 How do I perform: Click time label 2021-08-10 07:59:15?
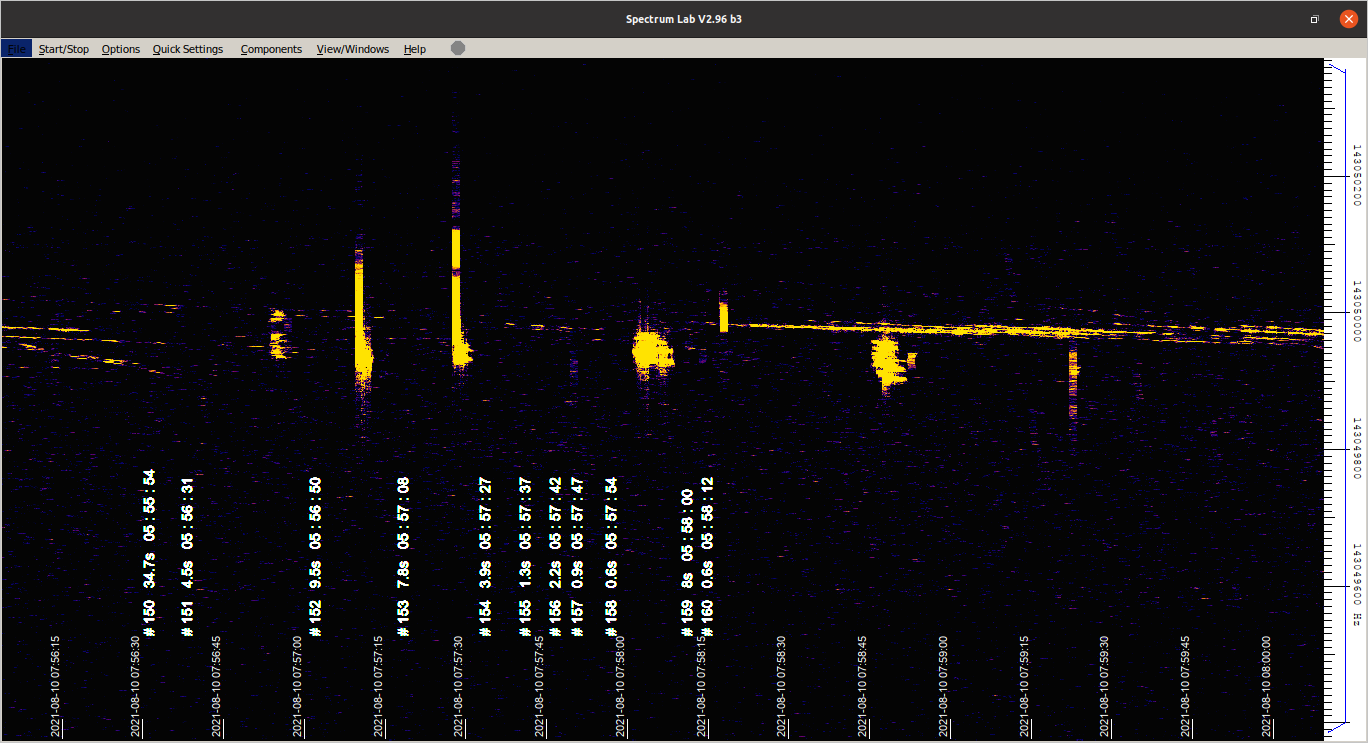[1024, 686]
